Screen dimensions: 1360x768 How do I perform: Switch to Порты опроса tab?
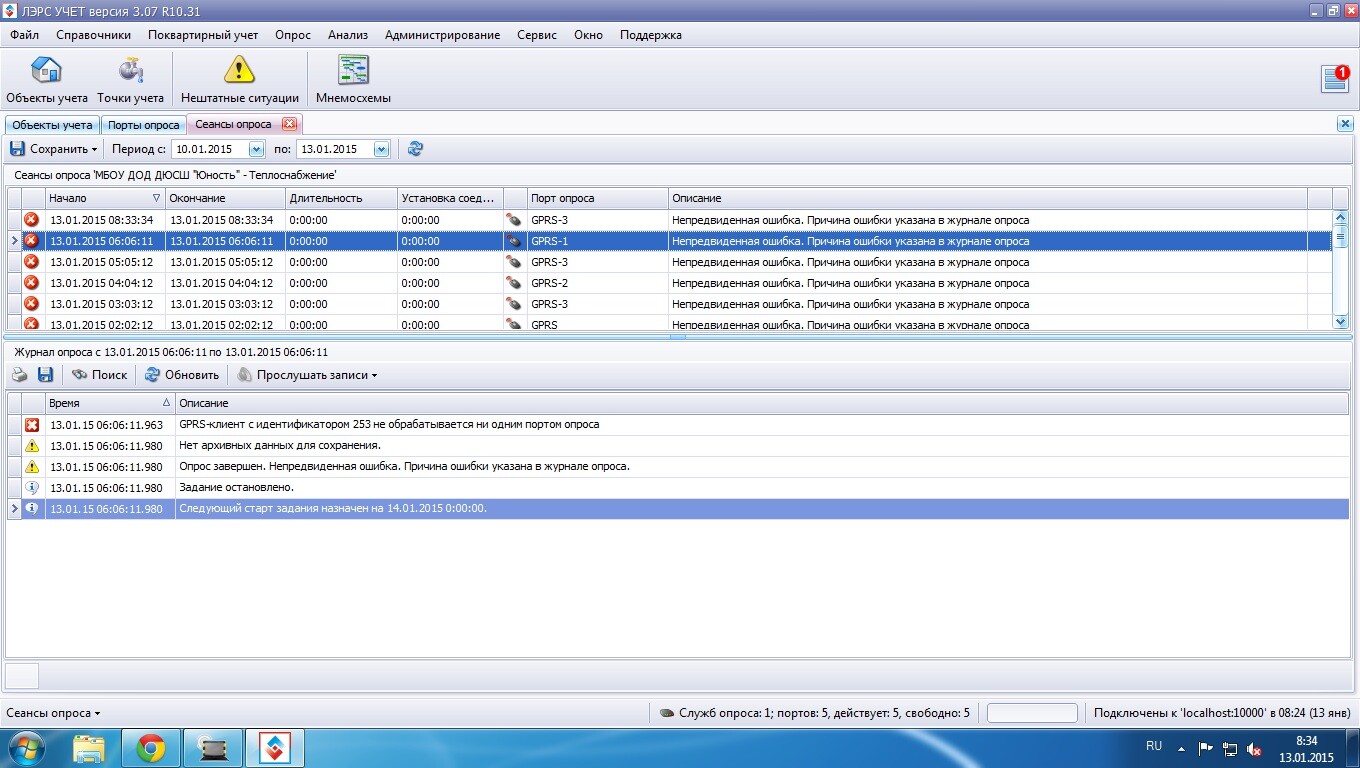(144, 125)
